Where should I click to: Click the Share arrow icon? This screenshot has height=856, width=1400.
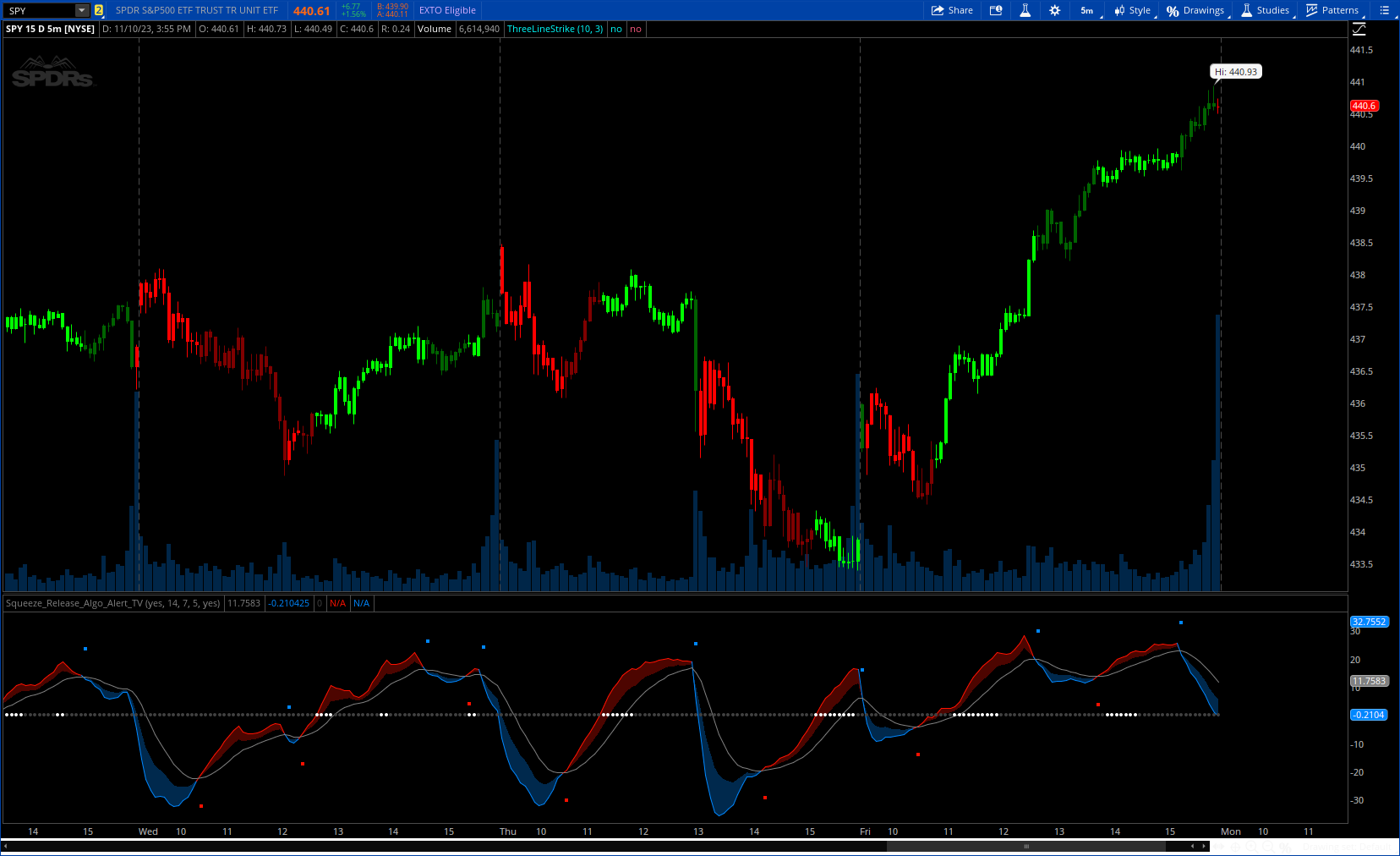pyautogui.click(x=938, y=10)
